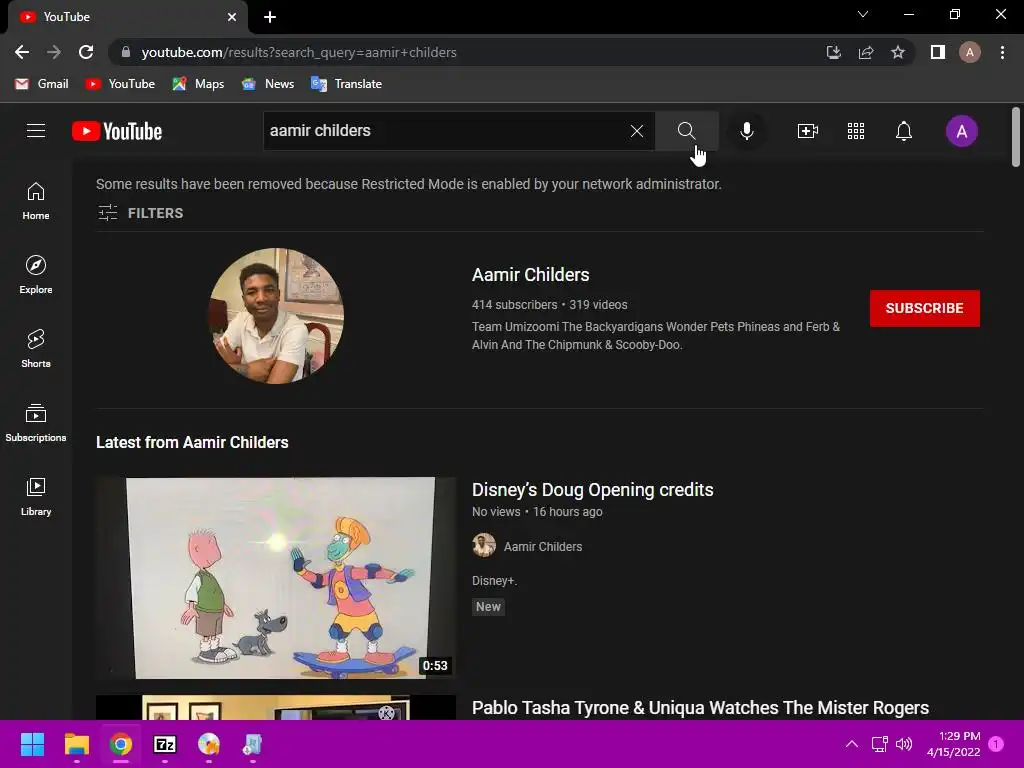Open the notification badge in the taskbar corner
Screen dimensions: 1024x768
(996, 744)
